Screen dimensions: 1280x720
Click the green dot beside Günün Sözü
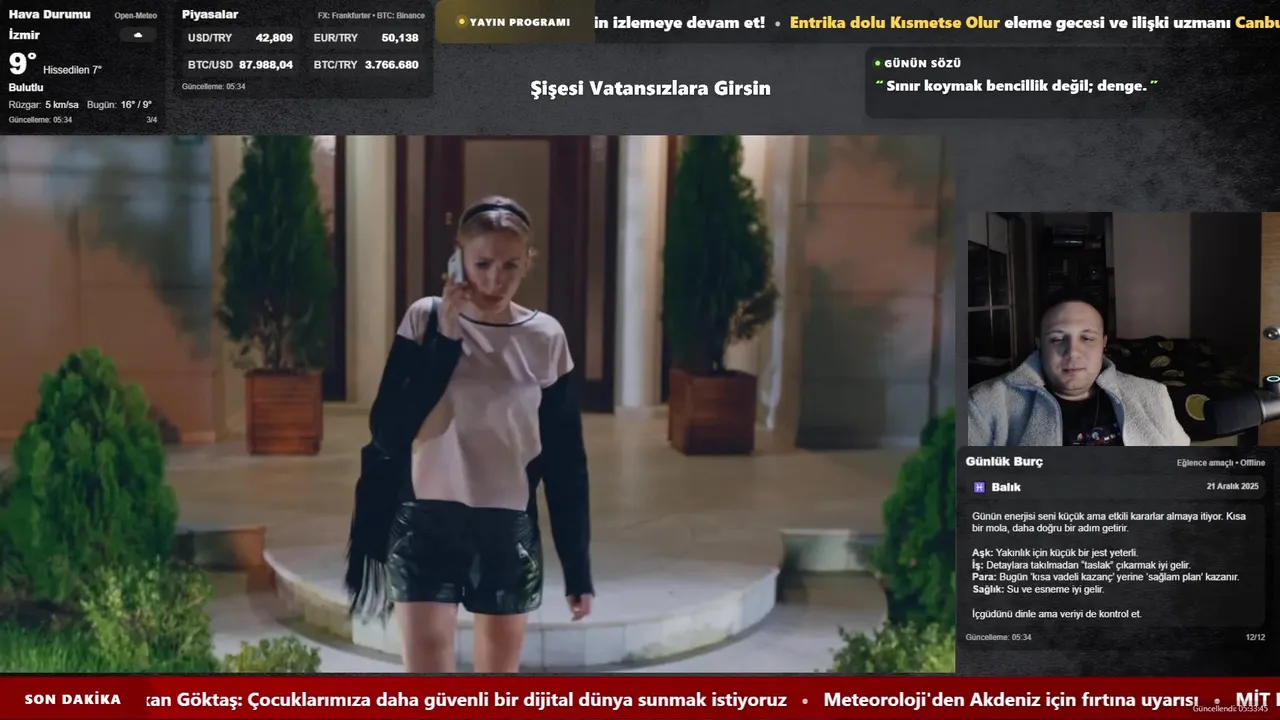coord(878,63)
